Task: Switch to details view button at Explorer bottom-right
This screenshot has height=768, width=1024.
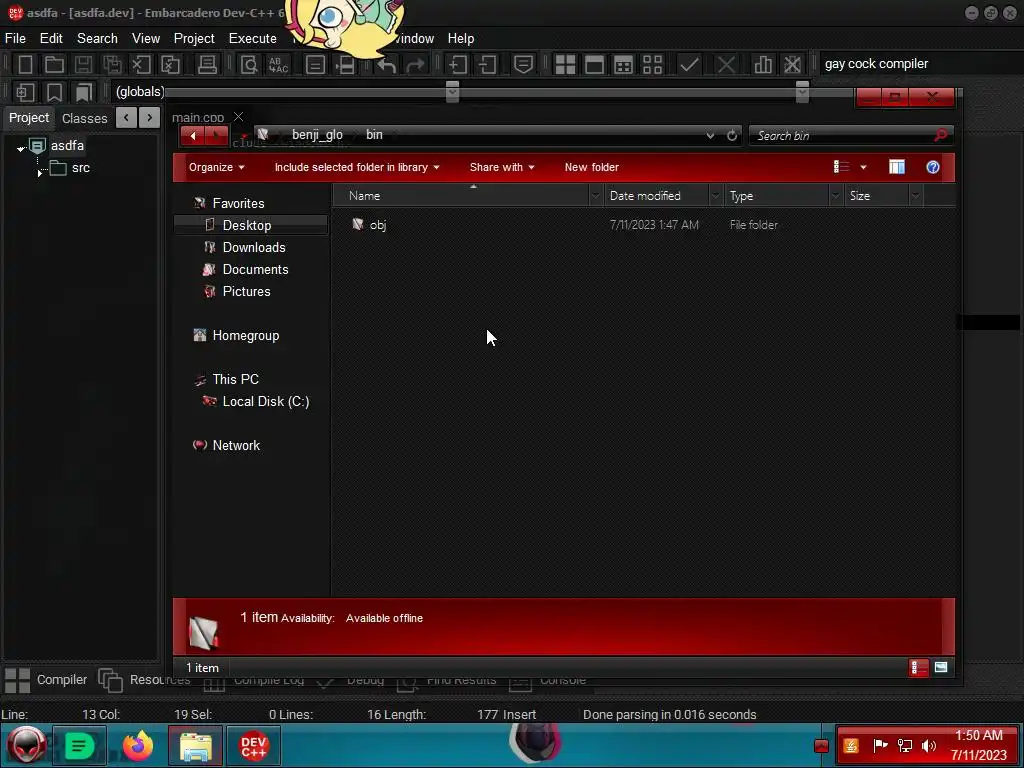Action: point(918,667)
